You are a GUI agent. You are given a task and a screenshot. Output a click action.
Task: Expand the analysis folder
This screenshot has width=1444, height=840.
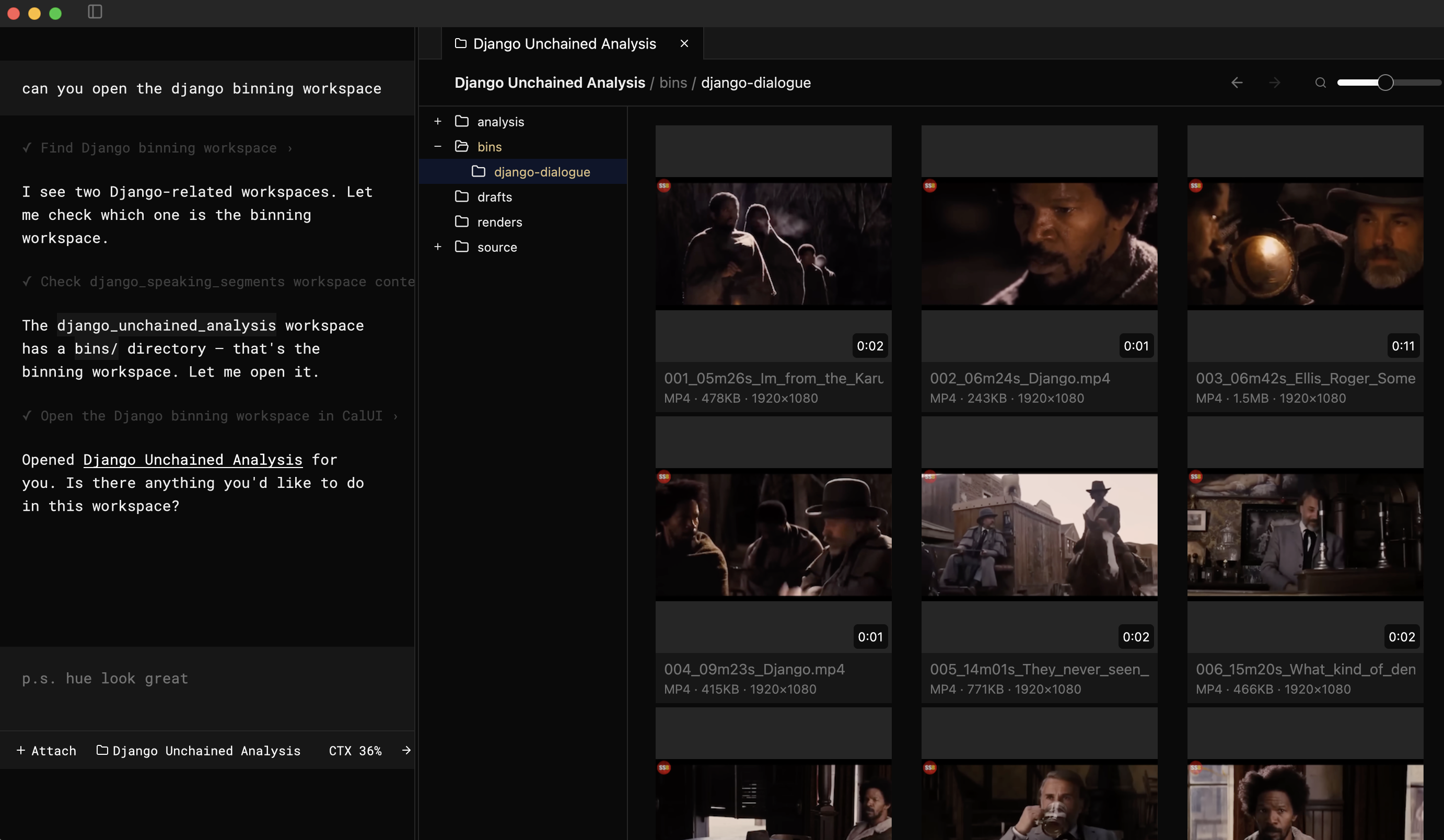(438, 121)
